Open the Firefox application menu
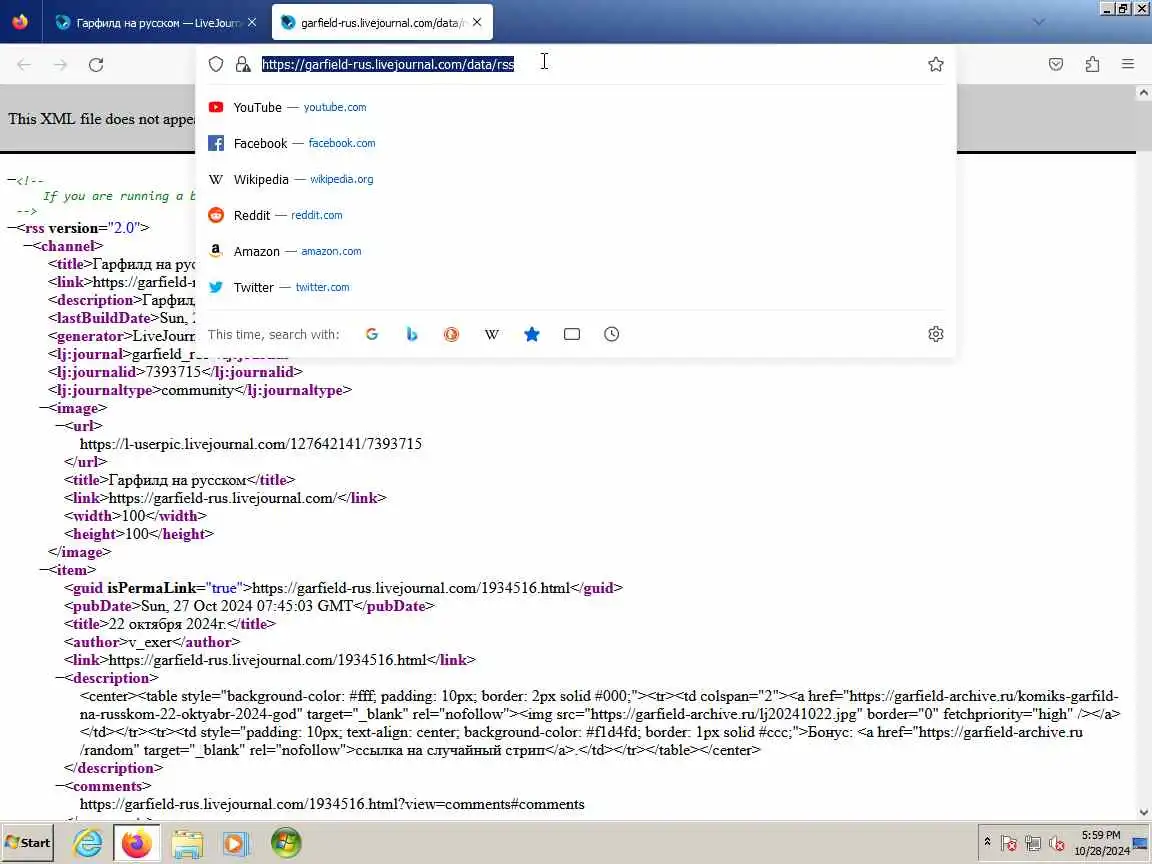The width and height of the screenshot is (1152, 864). coord(1128,65)
